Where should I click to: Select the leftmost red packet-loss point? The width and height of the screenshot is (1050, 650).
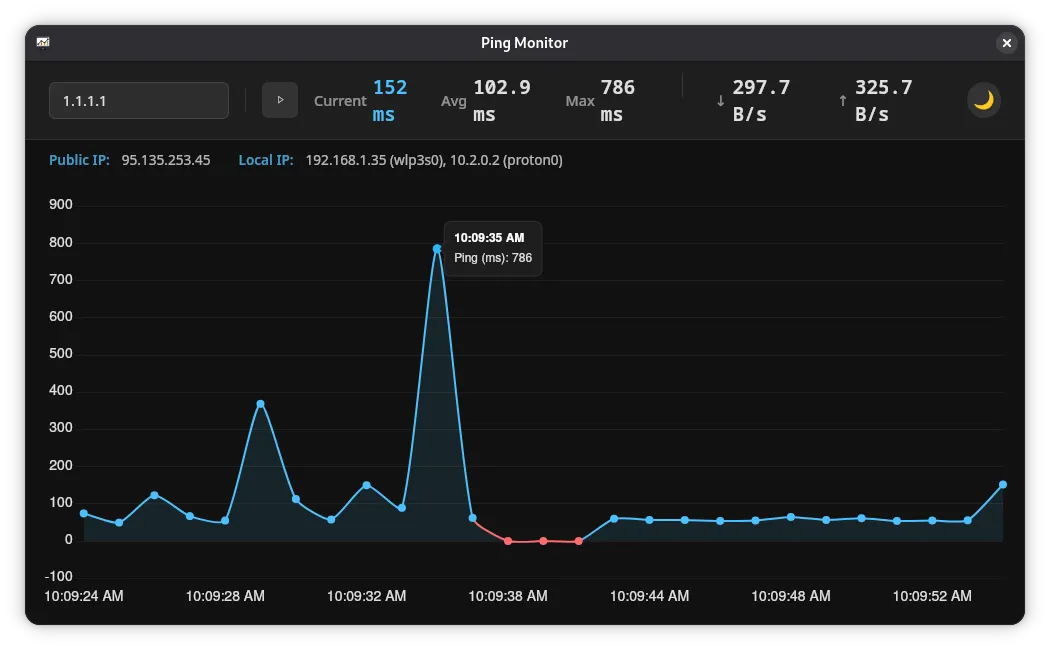click(508, 541)
